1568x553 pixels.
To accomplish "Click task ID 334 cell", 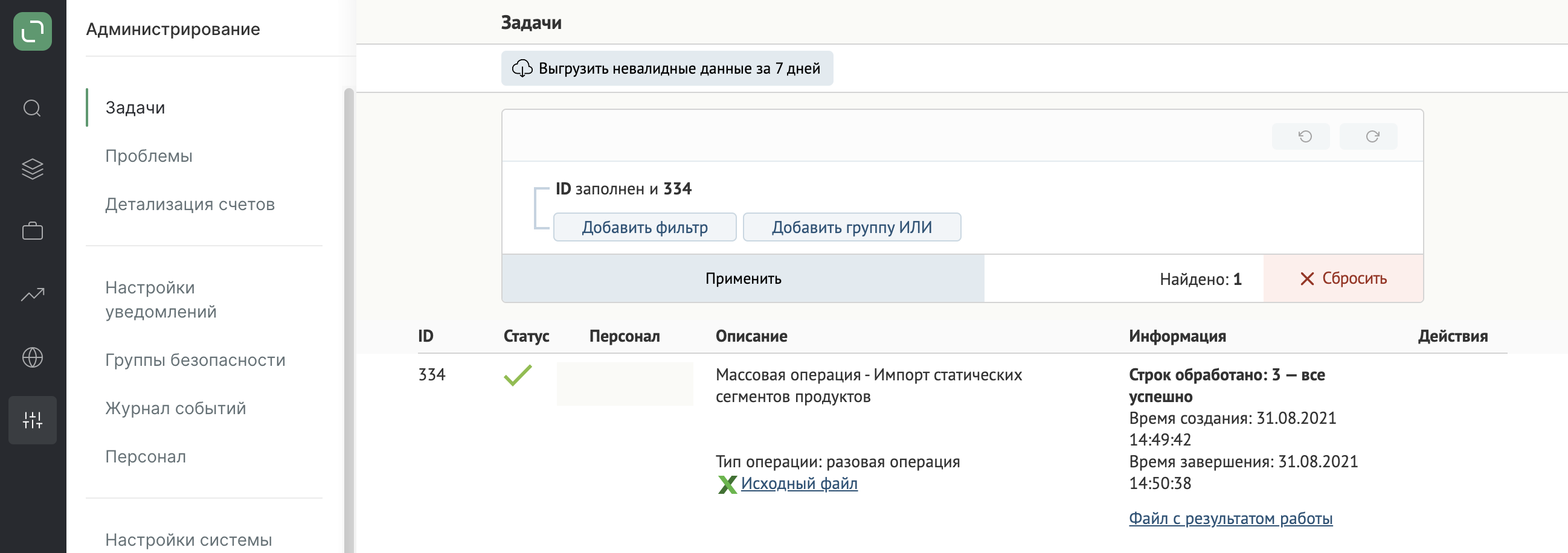I will 432,375.
